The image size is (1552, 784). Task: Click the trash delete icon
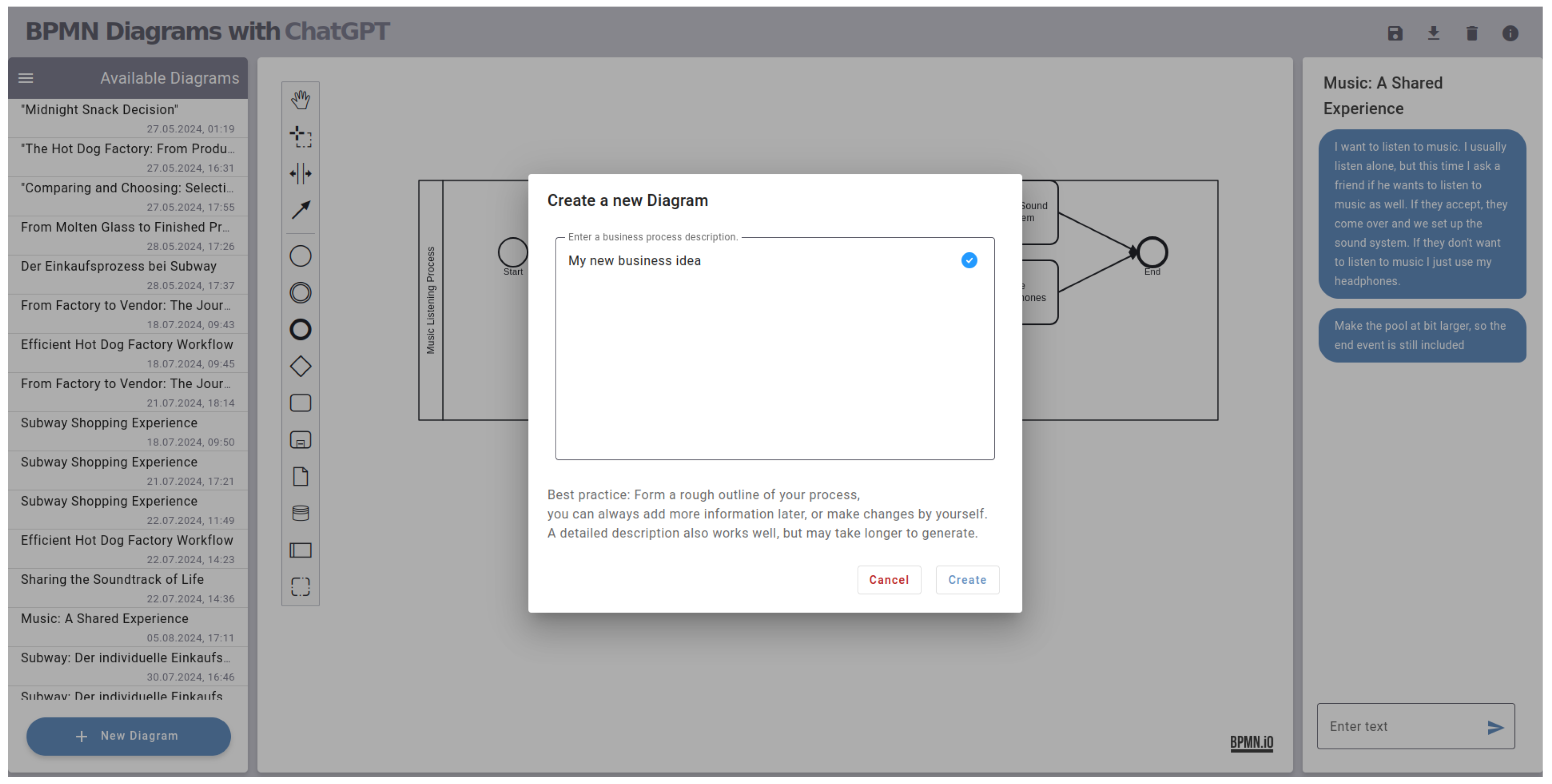[x=1471, y=33]
